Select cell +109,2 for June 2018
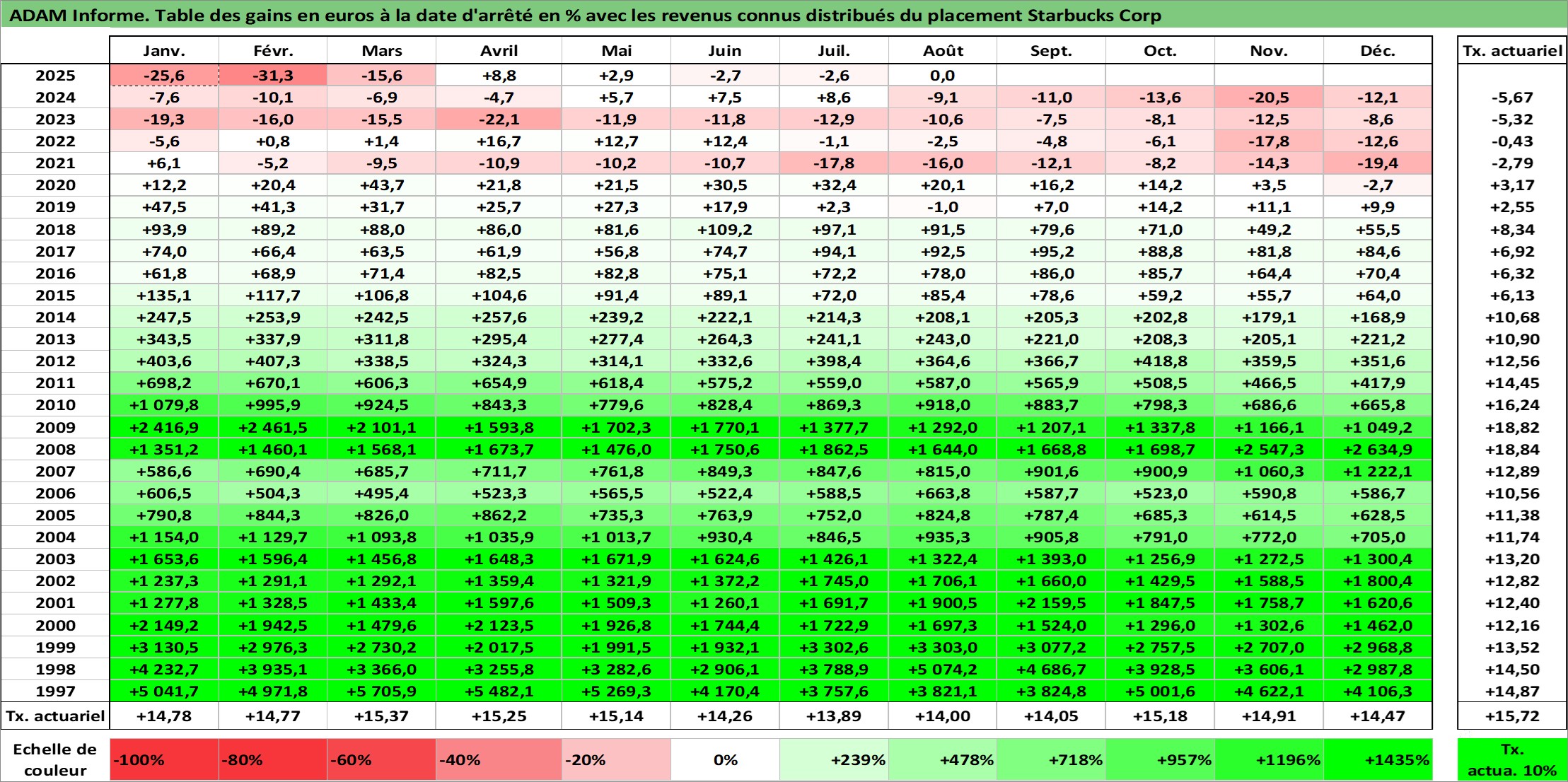This screenshot has width=1568, height=782. pyautogui.click(x=725, y=230)
